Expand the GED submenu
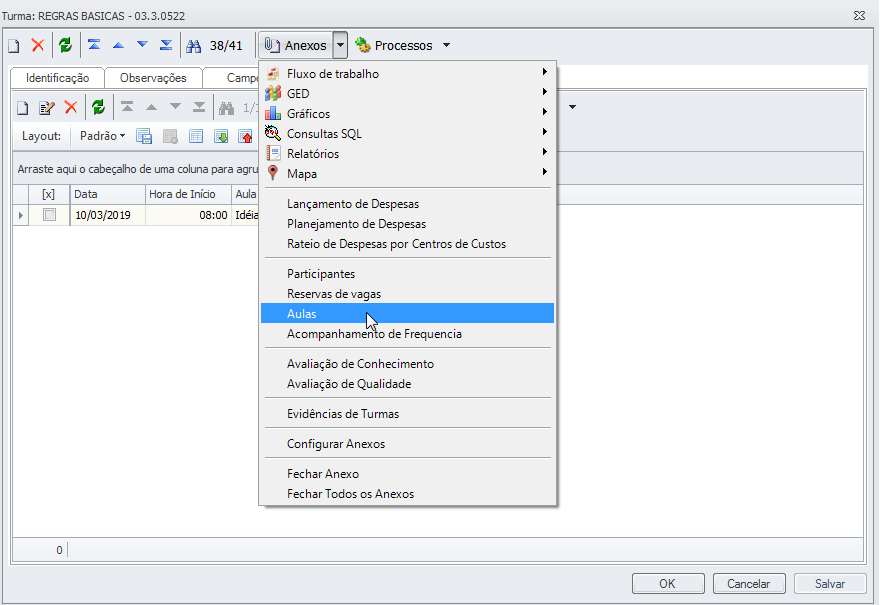This screenshot has width=880, height=605. [407, 94]
